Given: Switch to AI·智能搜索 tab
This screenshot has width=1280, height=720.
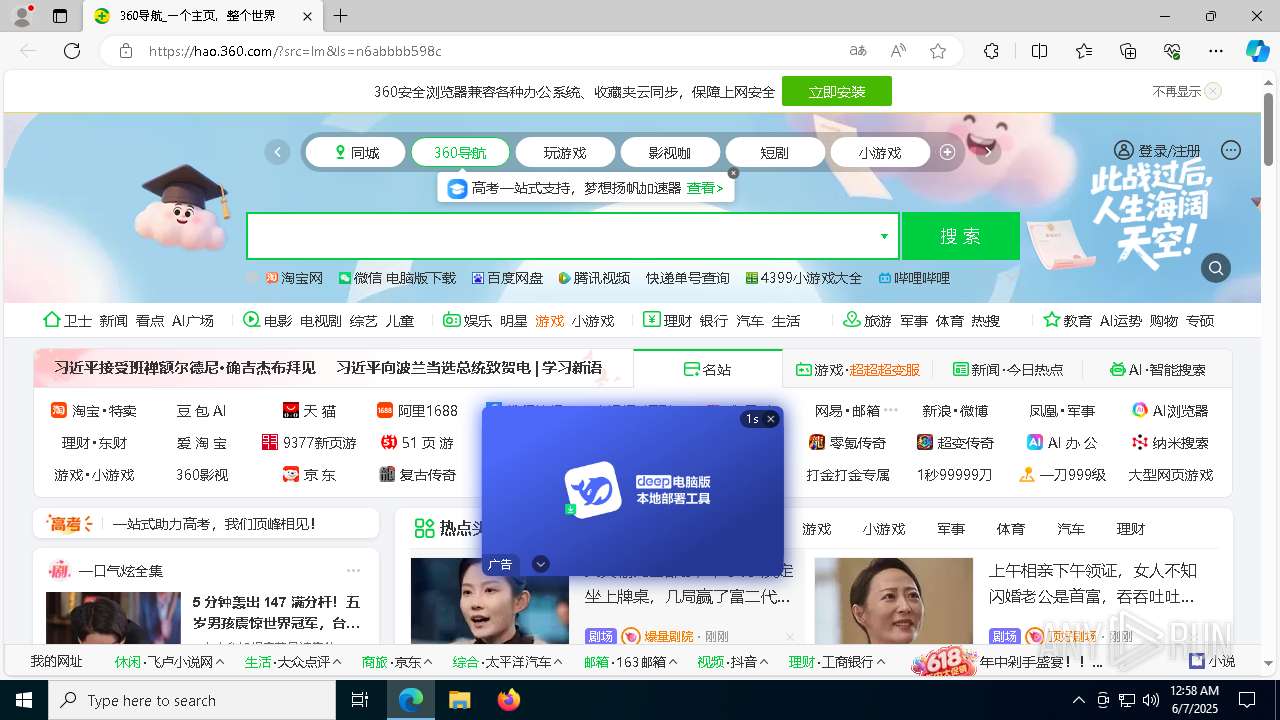Looking at the screenshot, I should 1157,369.
